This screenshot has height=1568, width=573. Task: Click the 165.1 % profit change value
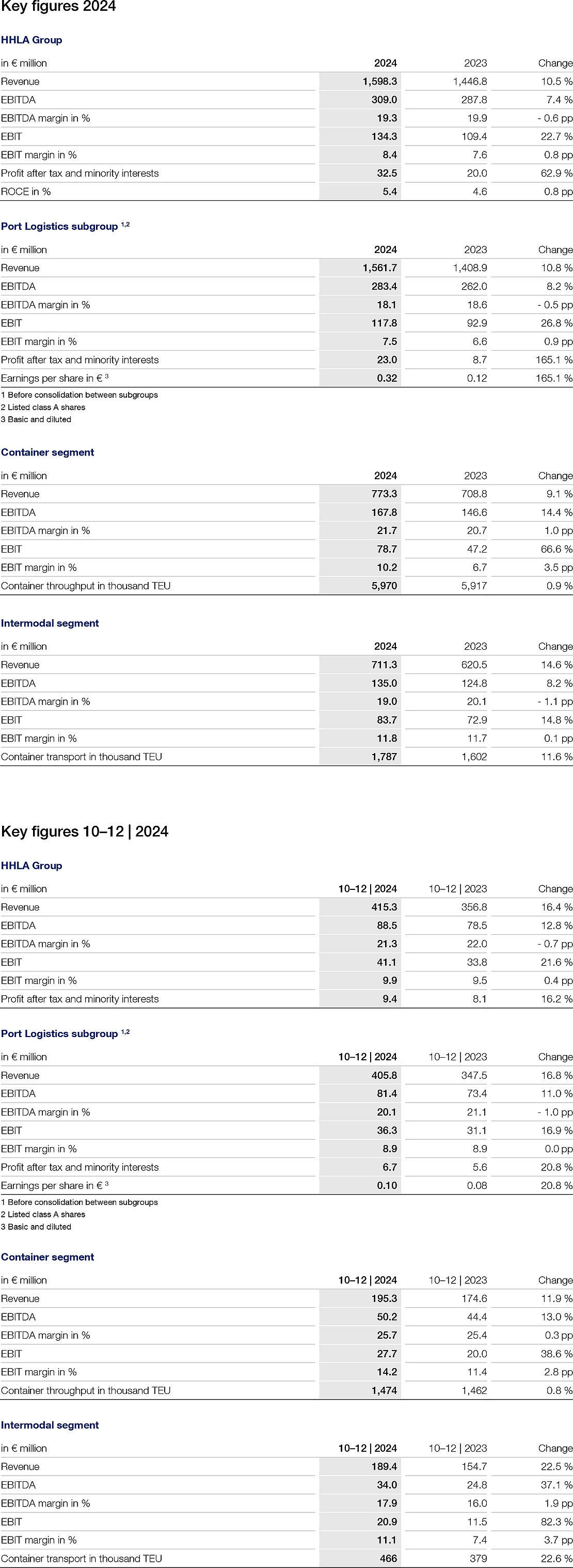click(x=553, y=360)
